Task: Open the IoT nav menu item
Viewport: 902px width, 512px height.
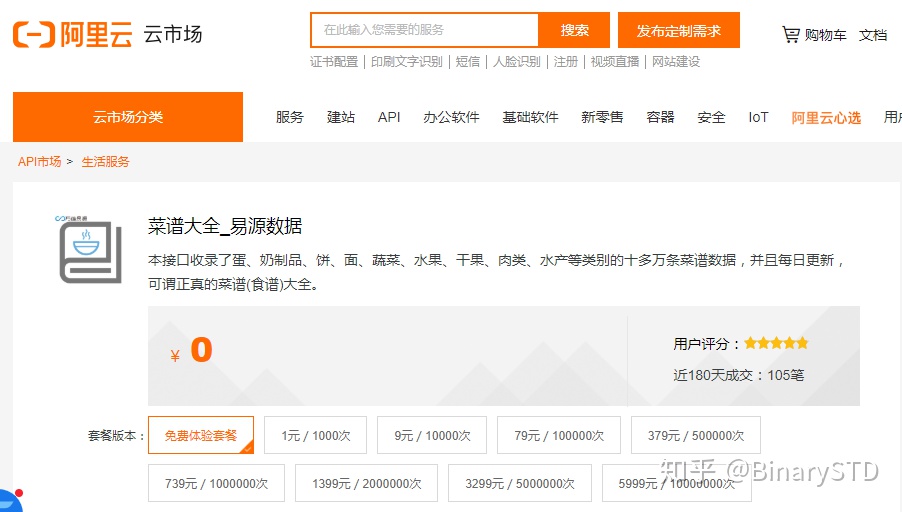Action: click(x=758, y=117)
